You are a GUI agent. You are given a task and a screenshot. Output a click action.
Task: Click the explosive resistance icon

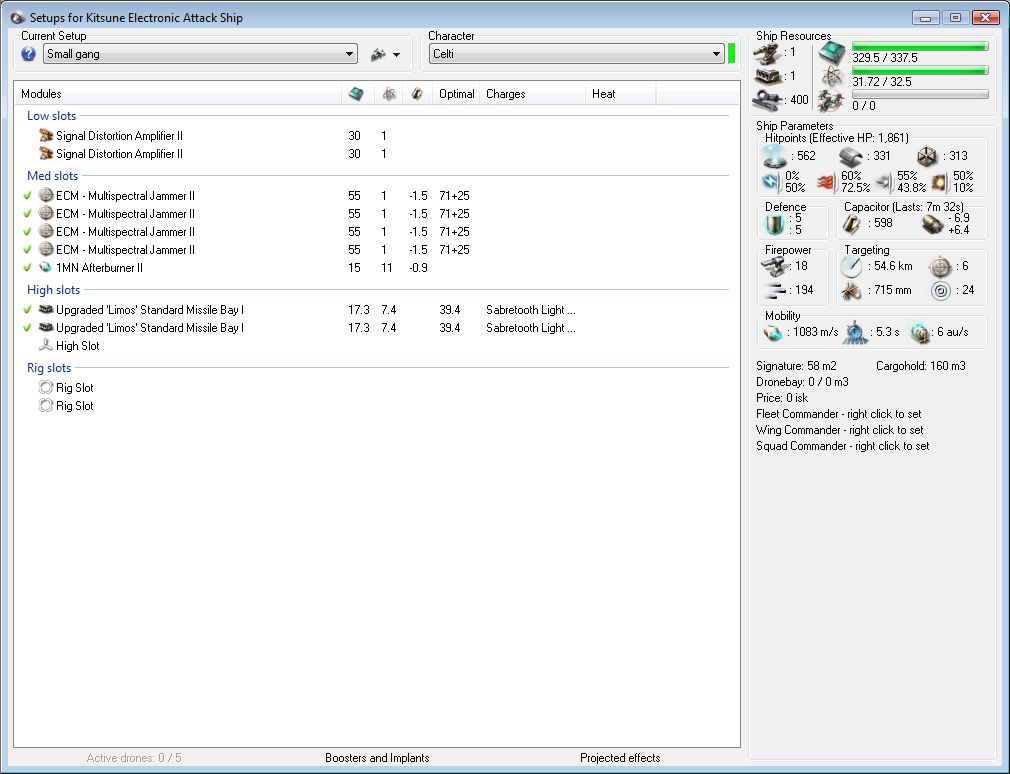940,182
